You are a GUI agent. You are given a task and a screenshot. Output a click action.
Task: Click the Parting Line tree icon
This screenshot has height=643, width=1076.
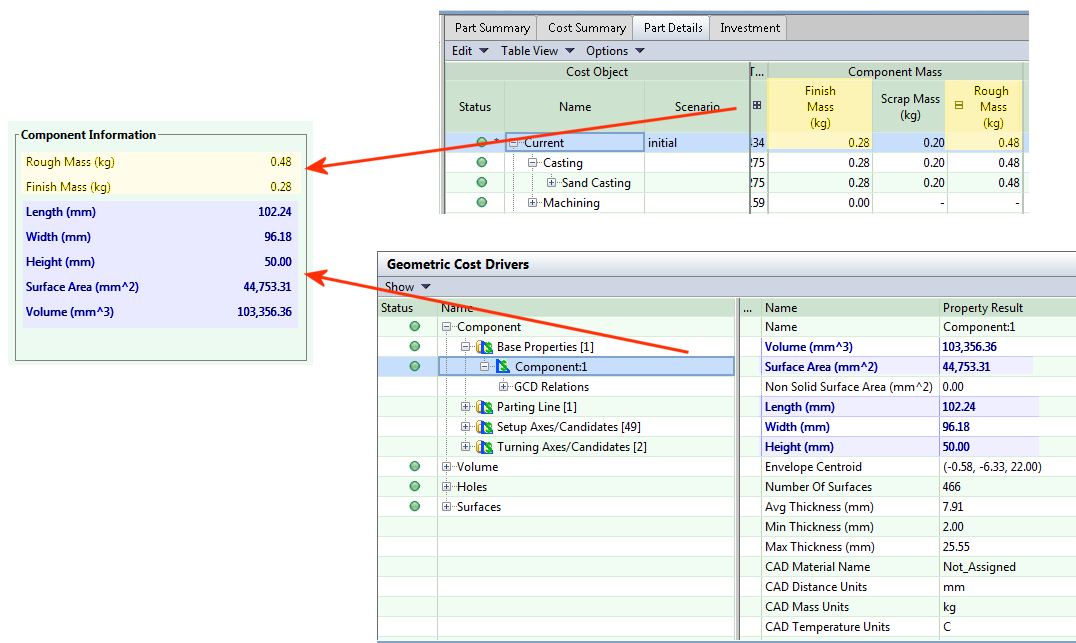tap(485, 407)
